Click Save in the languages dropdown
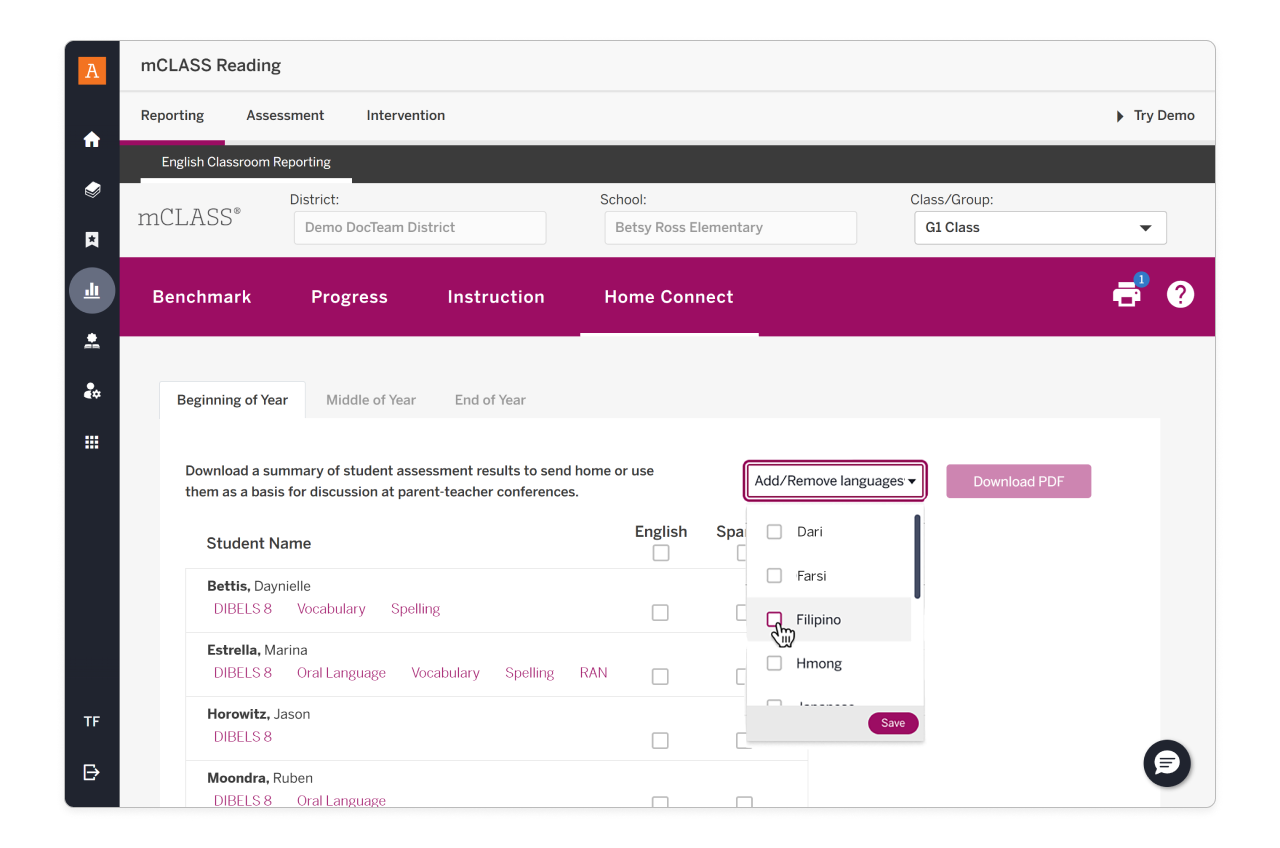1280x848 pixels. coord(893,723)
